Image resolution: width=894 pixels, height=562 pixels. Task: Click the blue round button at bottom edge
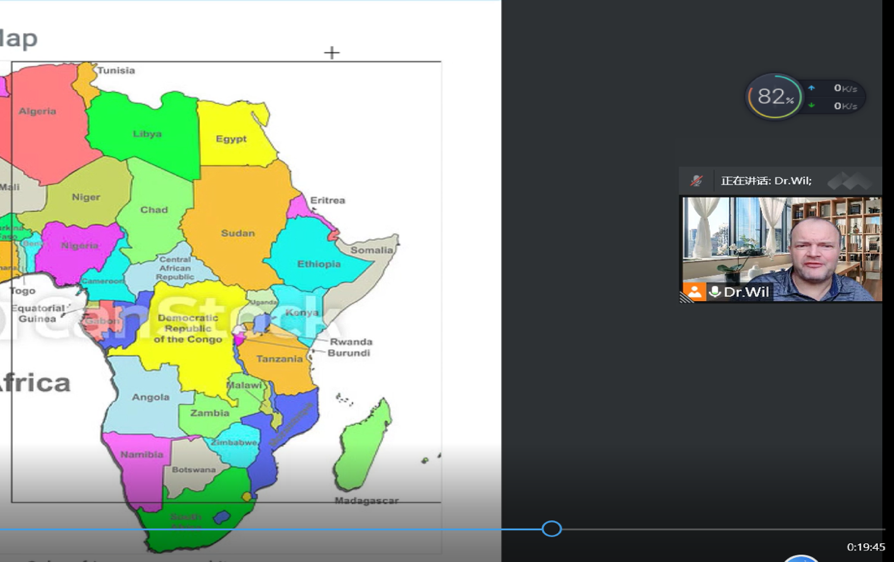click(801, 558)
